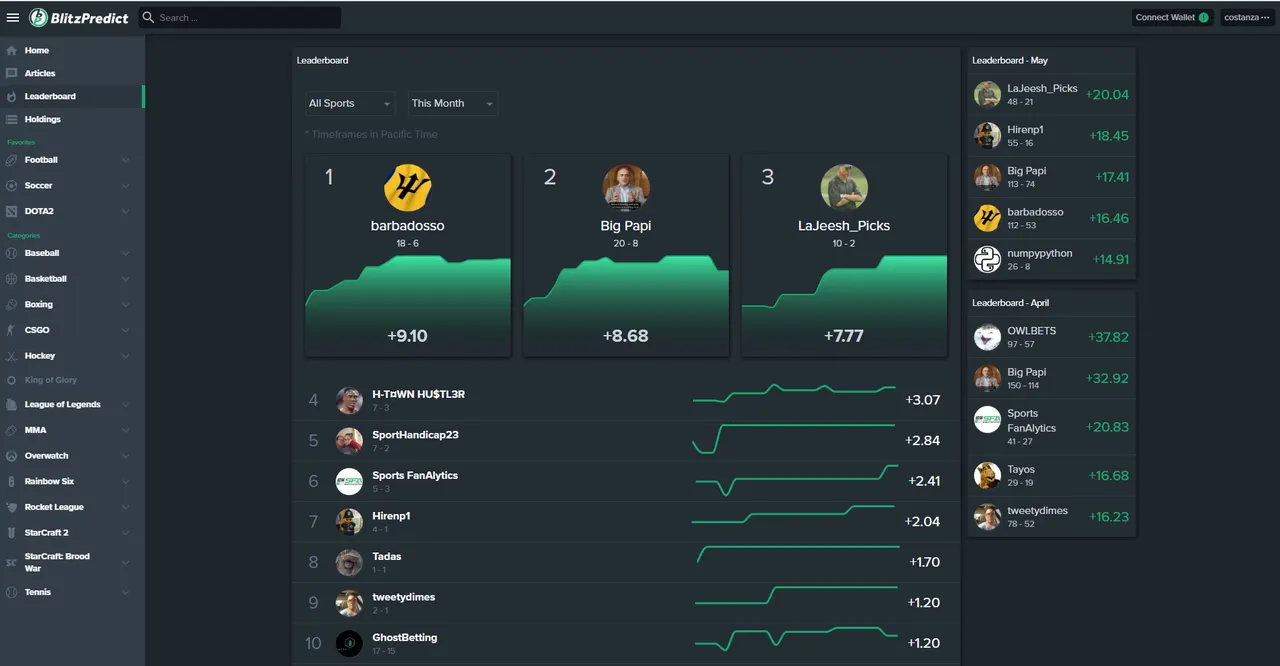The width and height of the screenshot is (1280, 666).
Task: Expand the Tennis sidebar chevron
Action: (125, 592)
